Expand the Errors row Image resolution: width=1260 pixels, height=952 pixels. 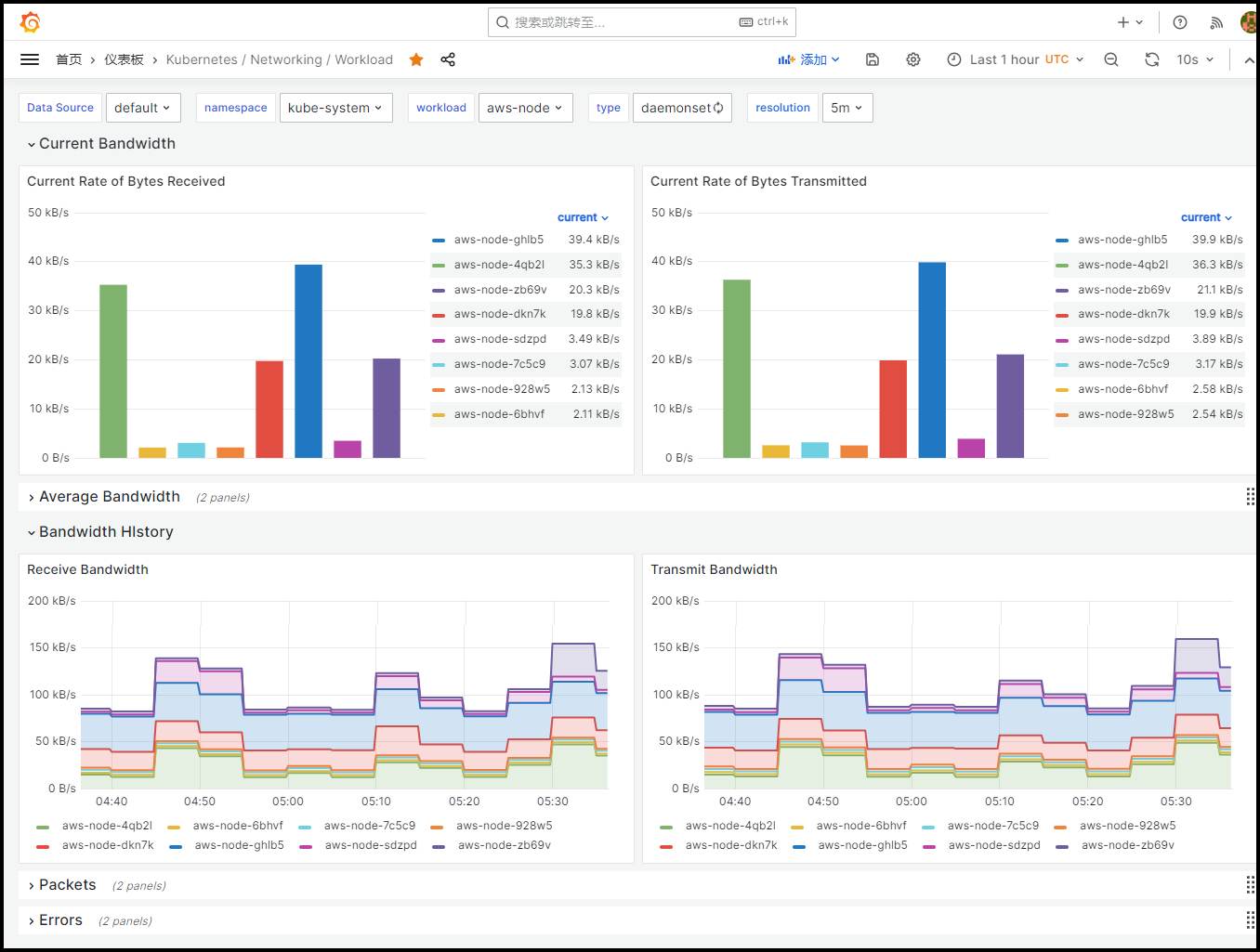click(56, 920)
